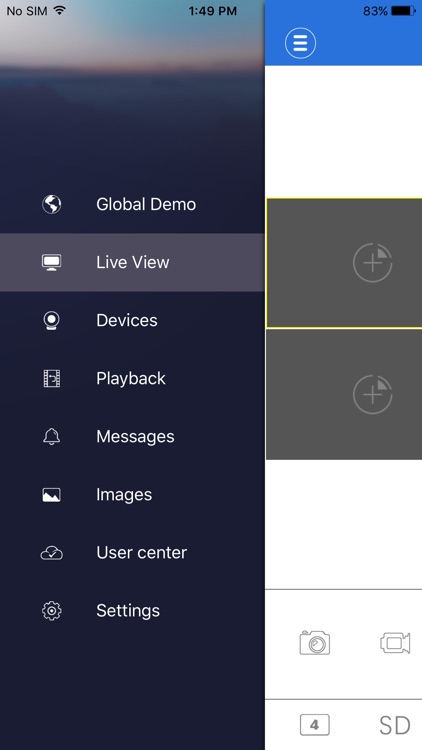
Task: Open Images from side menu
Action: coord(132,495)
